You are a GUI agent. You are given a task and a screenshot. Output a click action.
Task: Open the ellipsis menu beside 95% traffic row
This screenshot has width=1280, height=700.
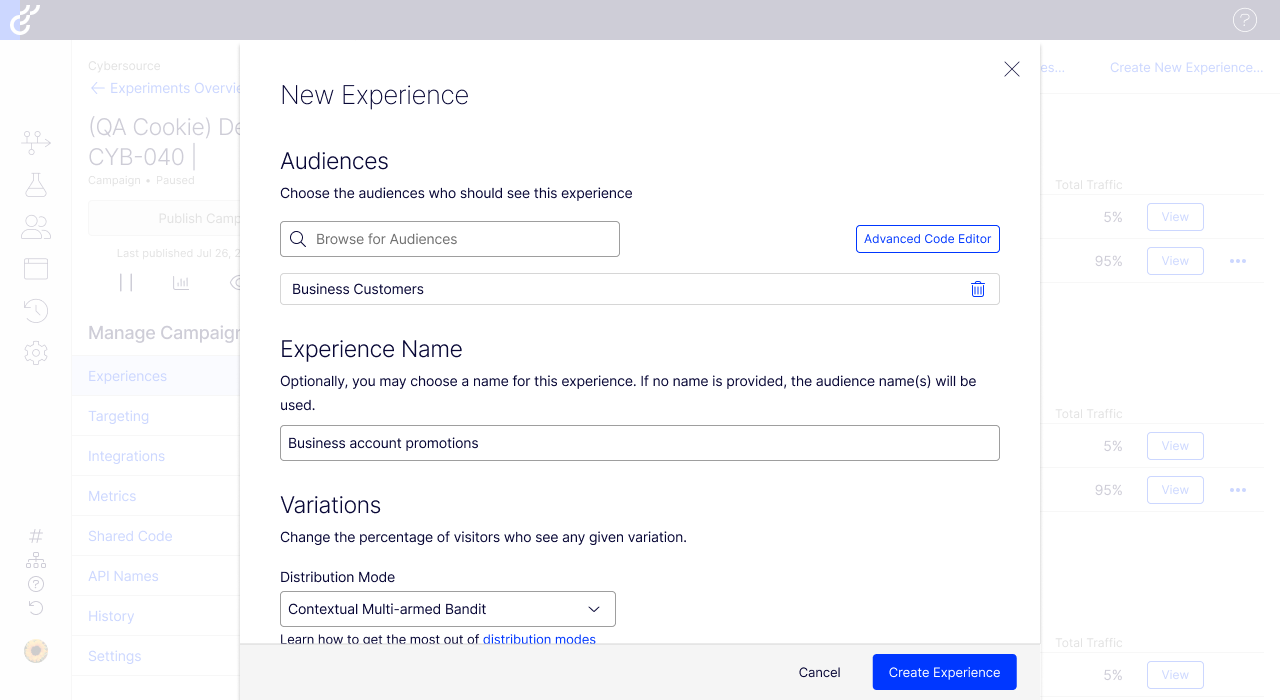click(1238, 261)
